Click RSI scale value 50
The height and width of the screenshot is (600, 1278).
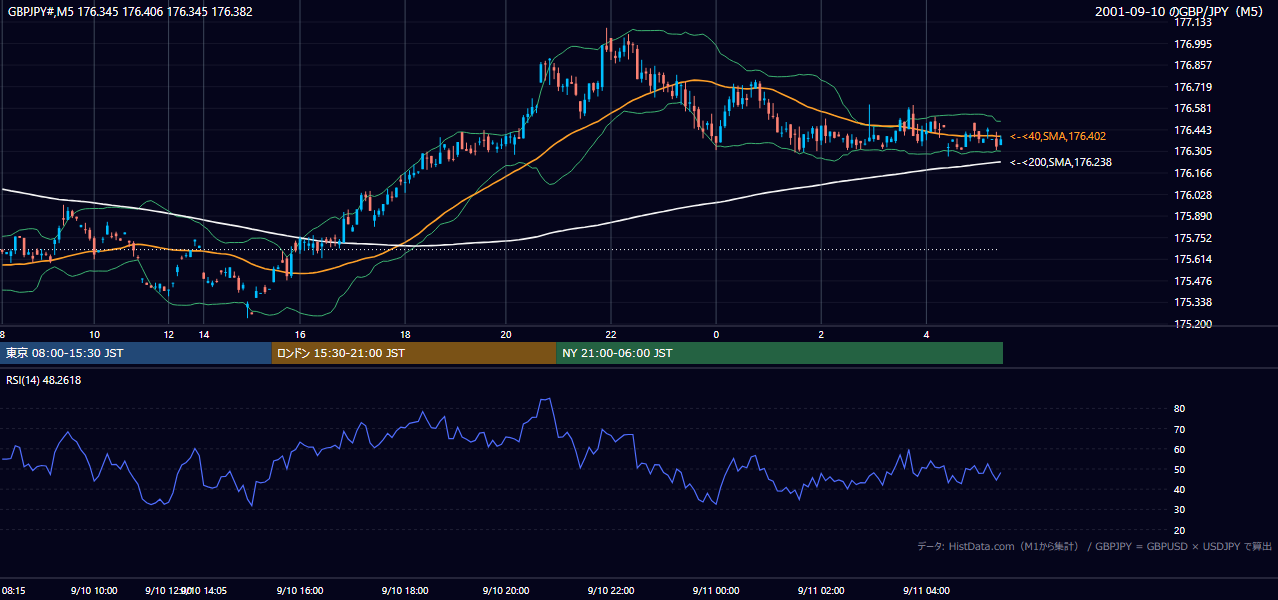point(1180,469)
